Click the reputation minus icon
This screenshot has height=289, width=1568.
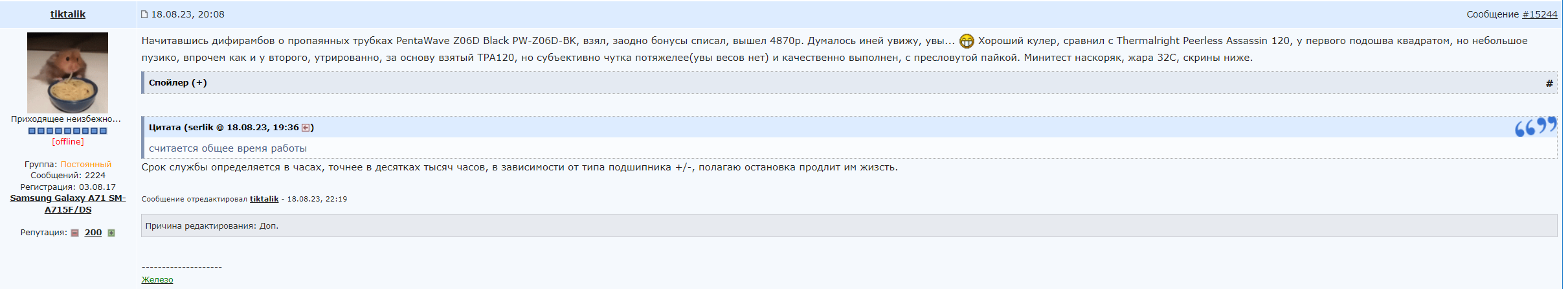coord(74,233)
